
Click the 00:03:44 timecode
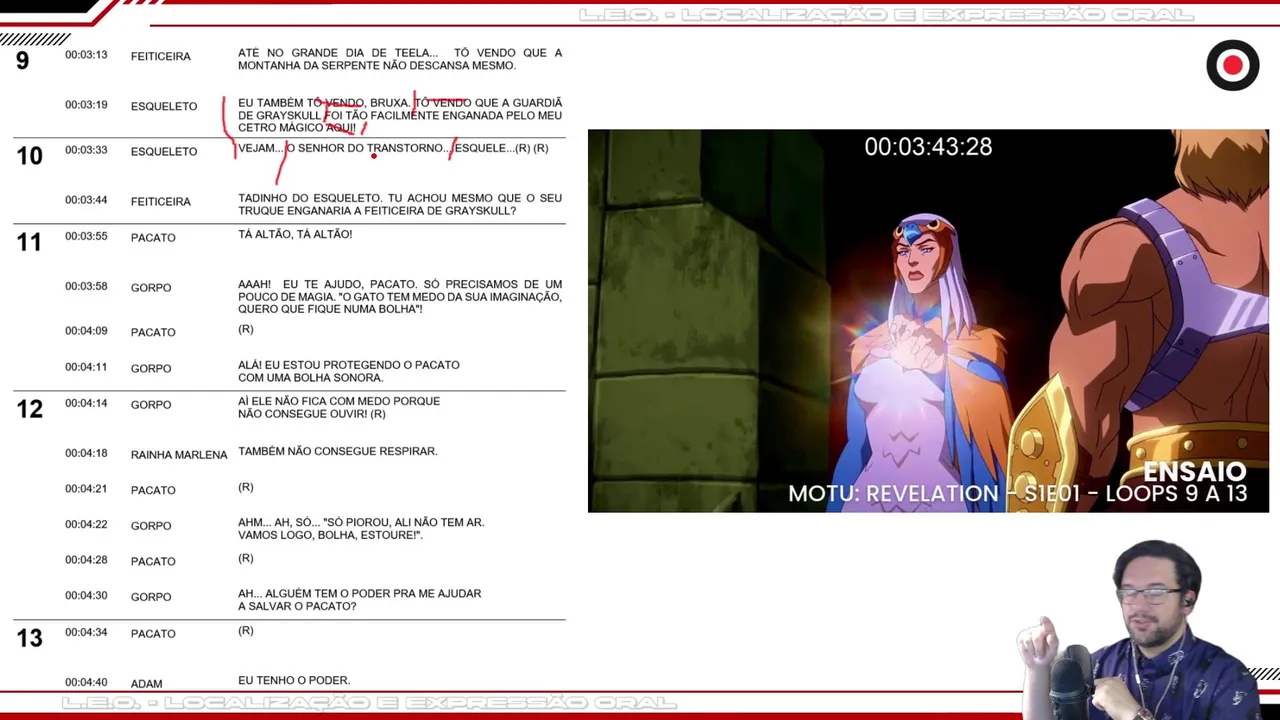tap(86, 200)
